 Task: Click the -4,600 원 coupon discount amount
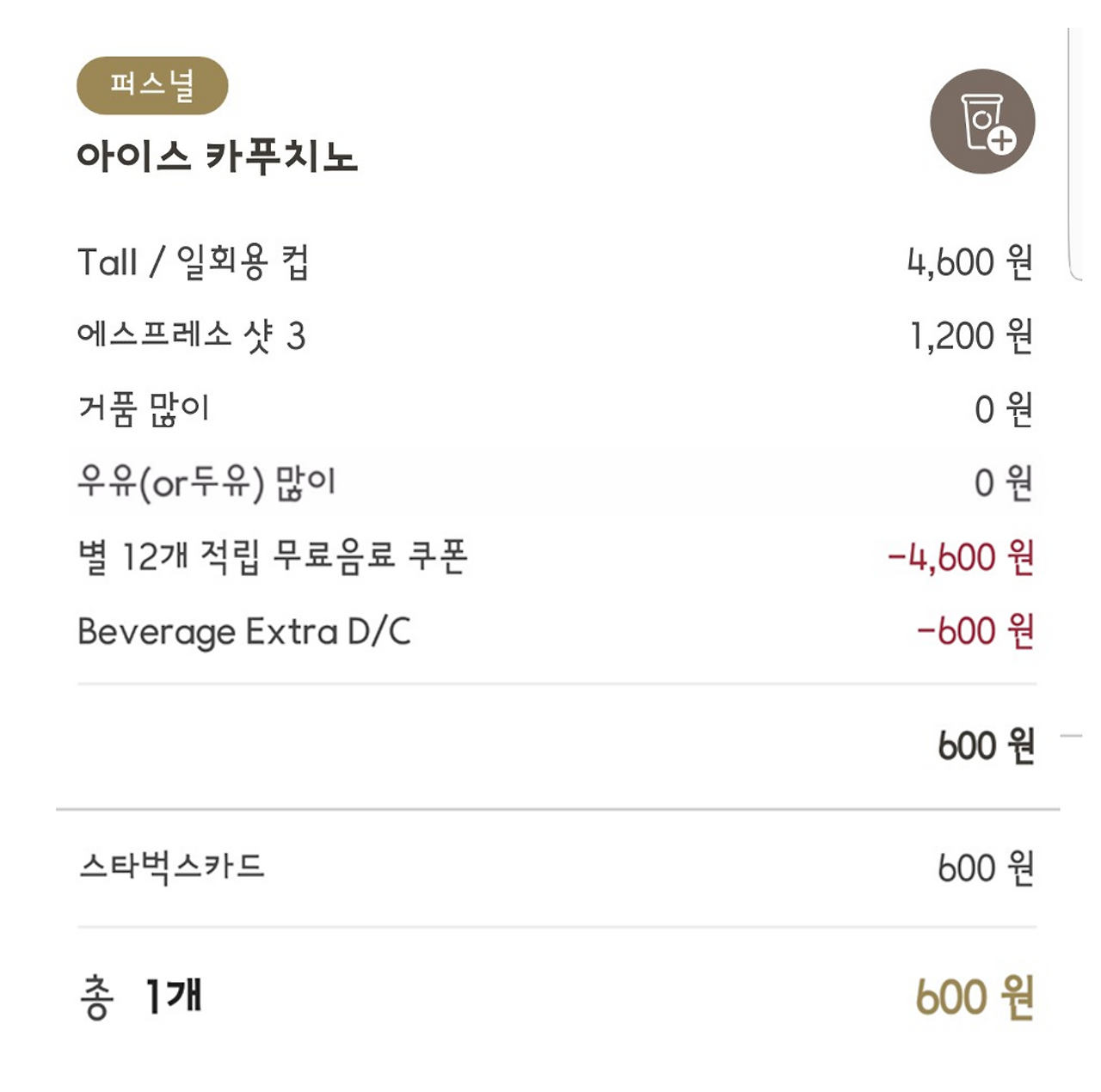(x=961, y=557)
